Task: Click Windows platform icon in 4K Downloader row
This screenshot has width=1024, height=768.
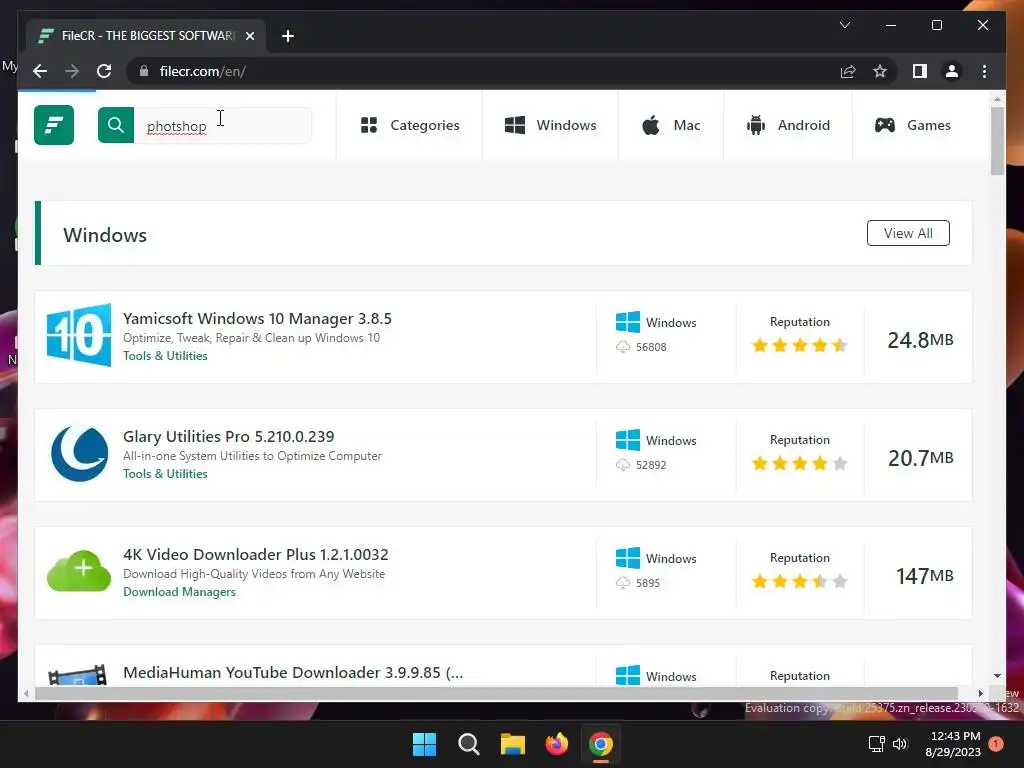Action: tap(628, 558)
